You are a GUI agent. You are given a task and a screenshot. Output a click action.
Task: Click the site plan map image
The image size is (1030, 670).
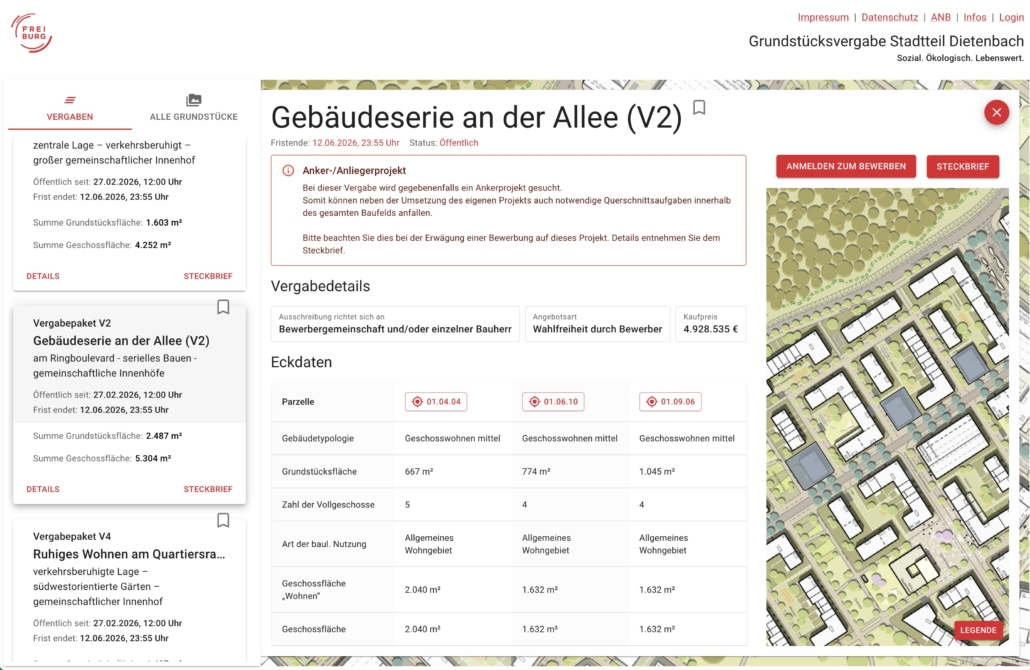click(885, 400)
